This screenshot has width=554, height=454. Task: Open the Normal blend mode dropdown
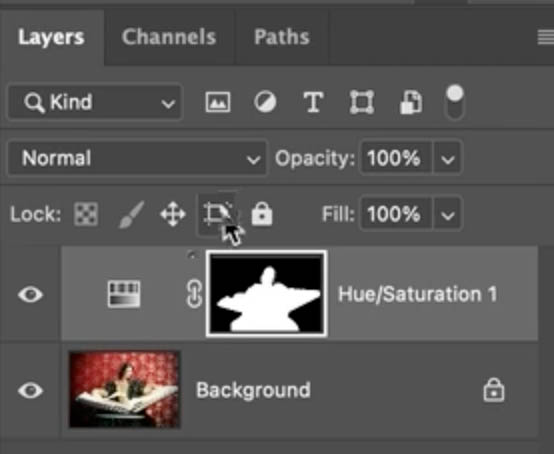137,158
